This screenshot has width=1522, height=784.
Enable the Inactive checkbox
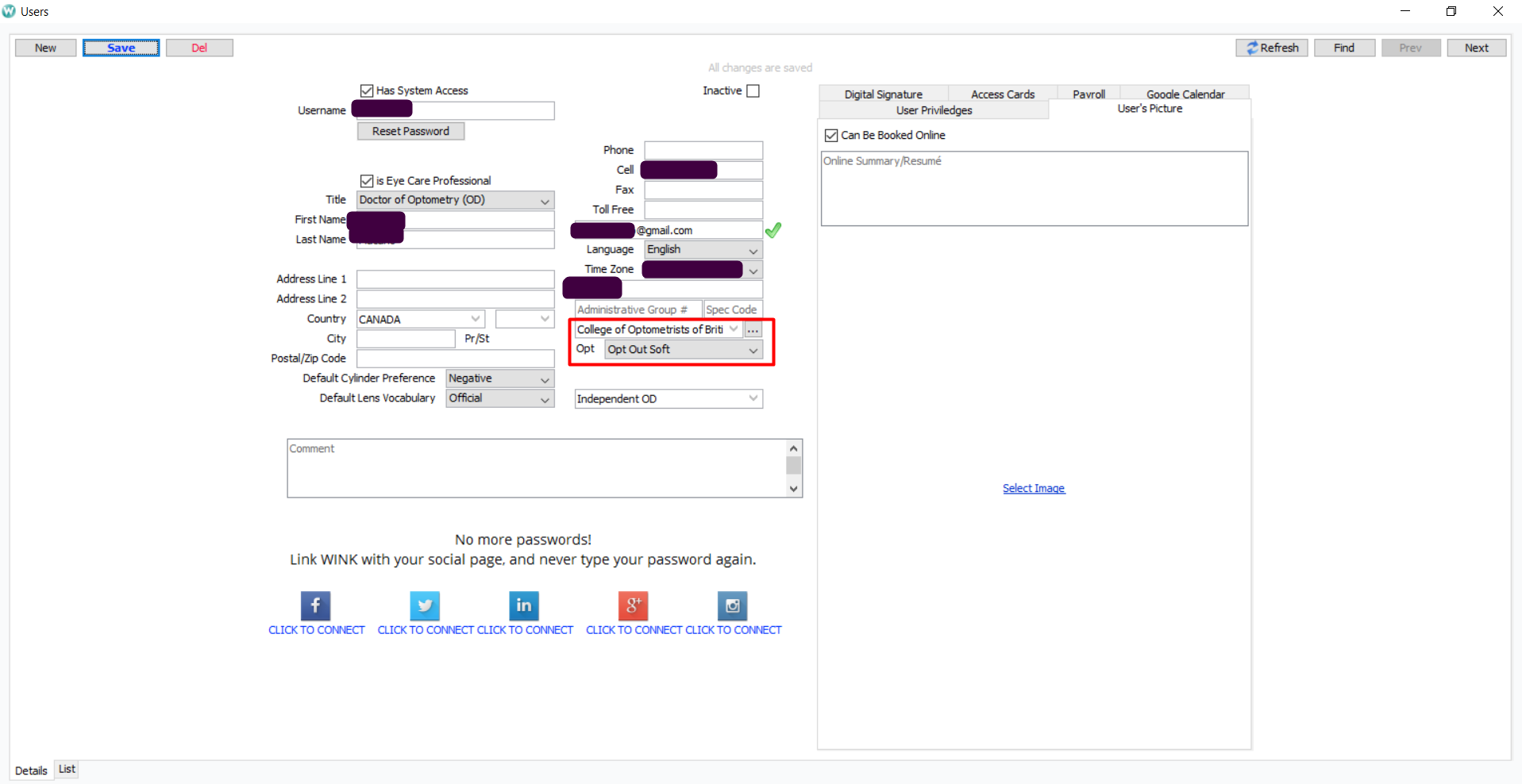(753, 91)
